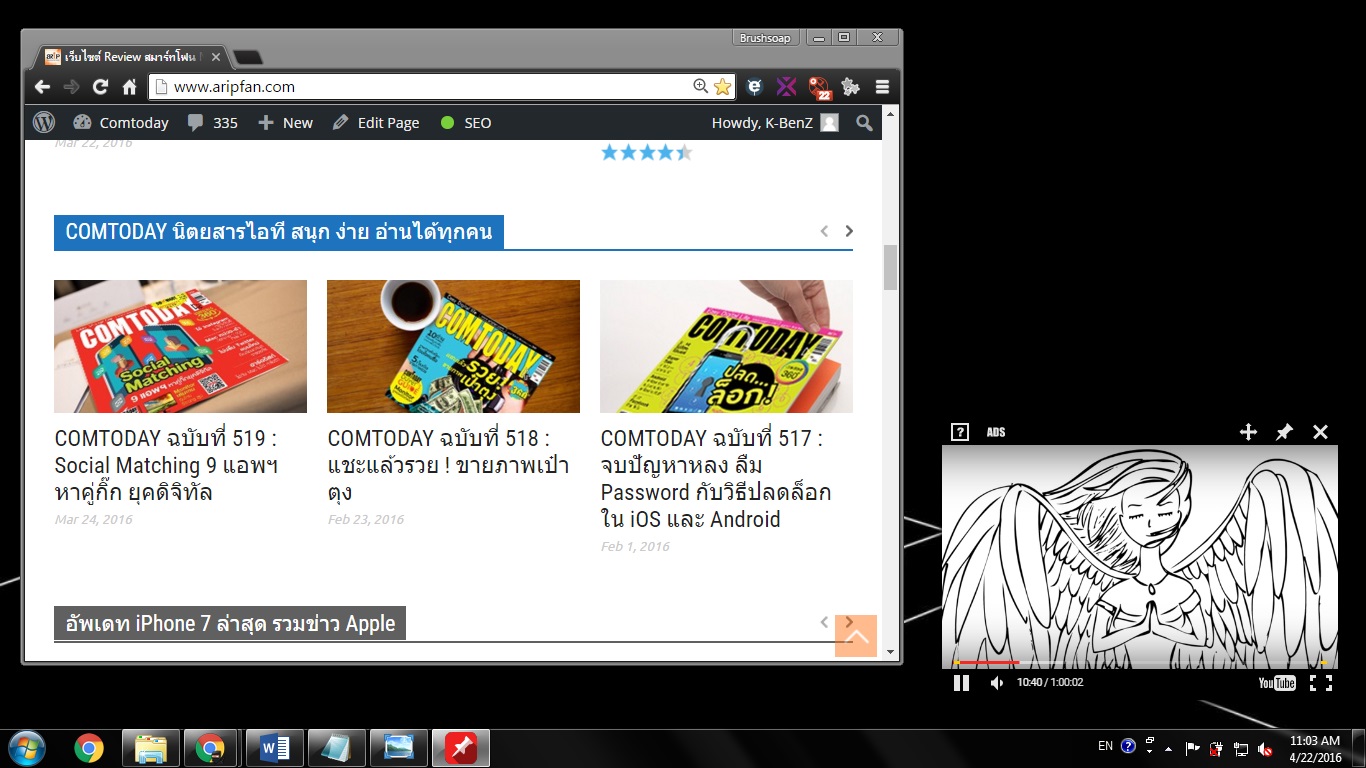Click the EN language indicator
The width and height of the screenshot is (1366, 768).
(1105, 746)
